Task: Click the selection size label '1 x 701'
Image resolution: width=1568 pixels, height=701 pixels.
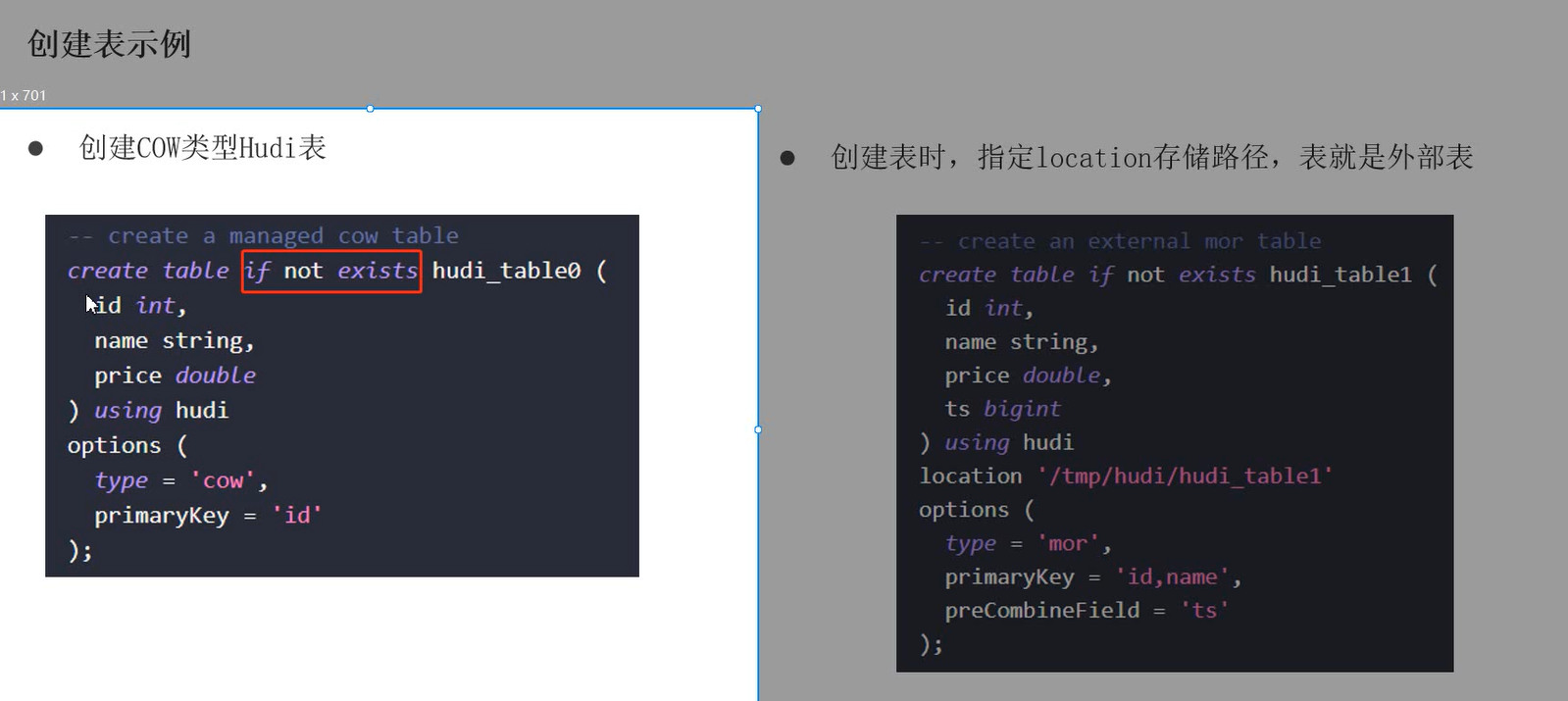Action: click(x=24, y=95)
